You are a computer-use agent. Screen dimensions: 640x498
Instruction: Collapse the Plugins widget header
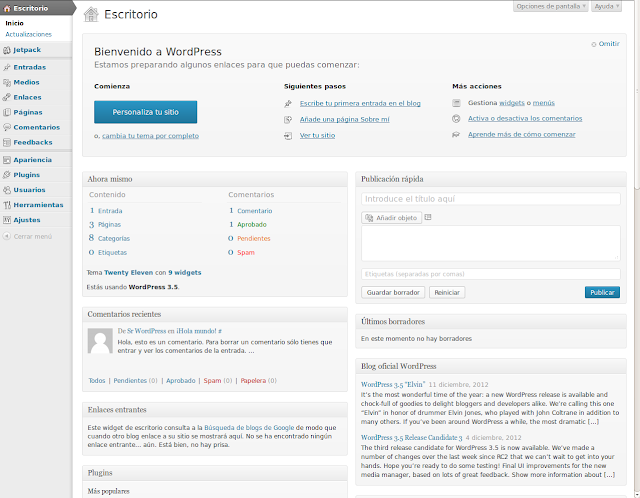point(215,473)
